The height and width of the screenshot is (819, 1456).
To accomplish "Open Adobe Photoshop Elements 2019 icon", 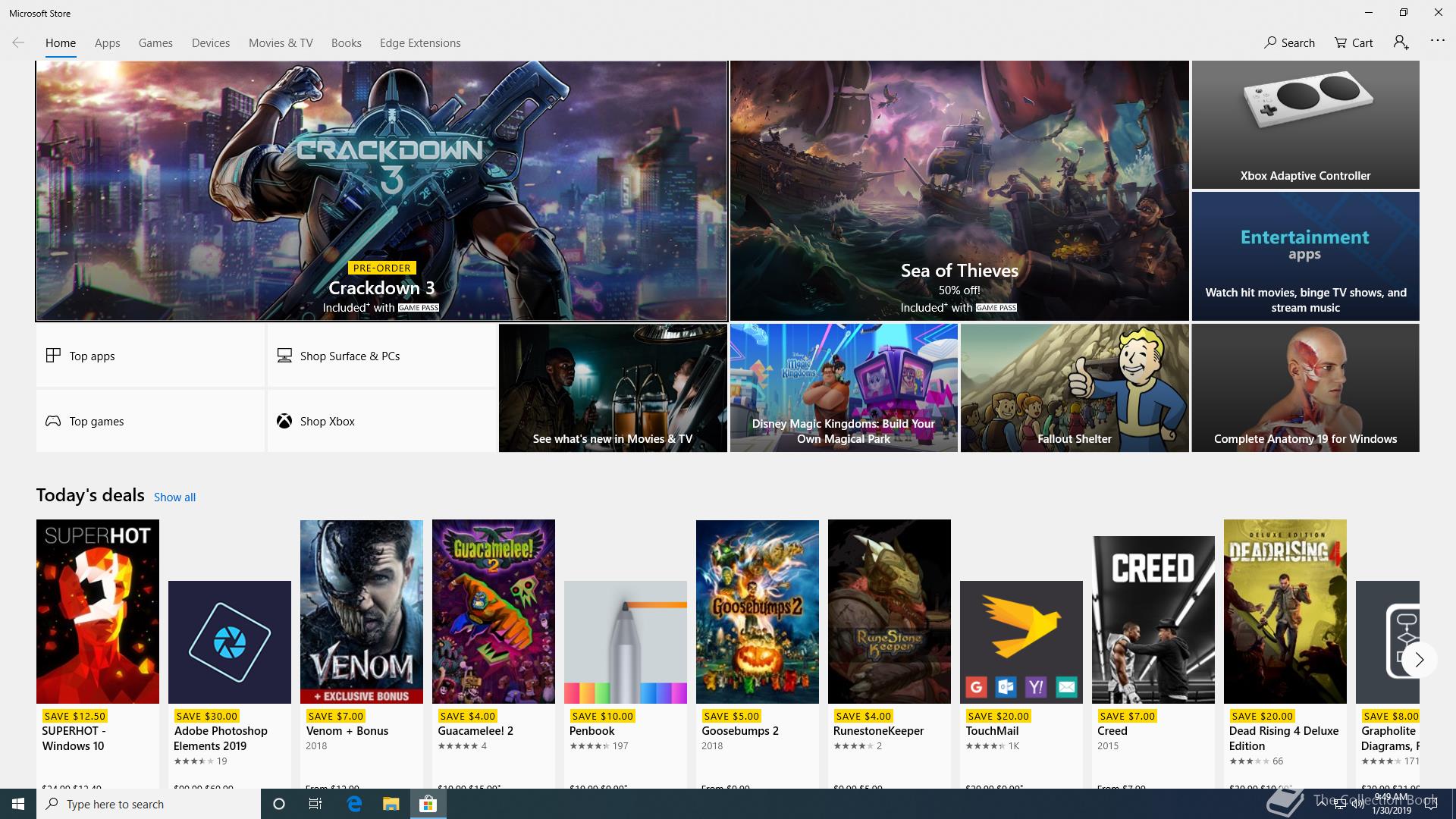I will coord(230,642).
